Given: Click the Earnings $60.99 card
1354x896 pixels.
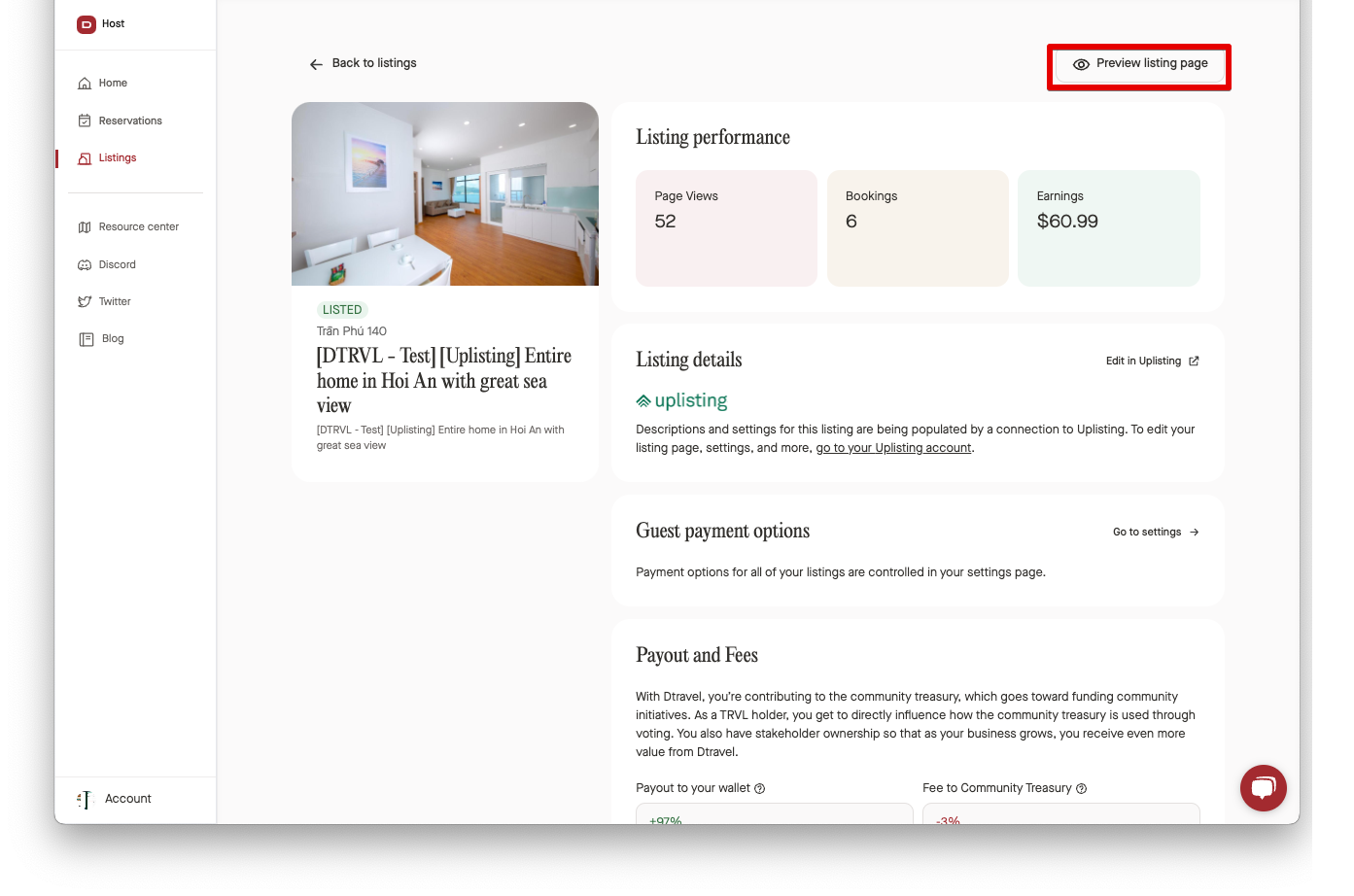Looking at the screenshot, I should pos(1109,228).
